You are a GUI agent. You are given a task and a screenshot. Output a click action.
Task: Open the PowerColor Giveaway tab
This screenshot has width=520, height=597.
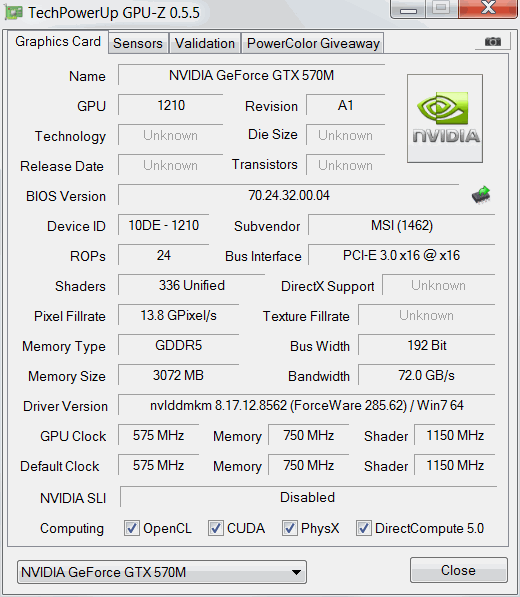(313, 43)
